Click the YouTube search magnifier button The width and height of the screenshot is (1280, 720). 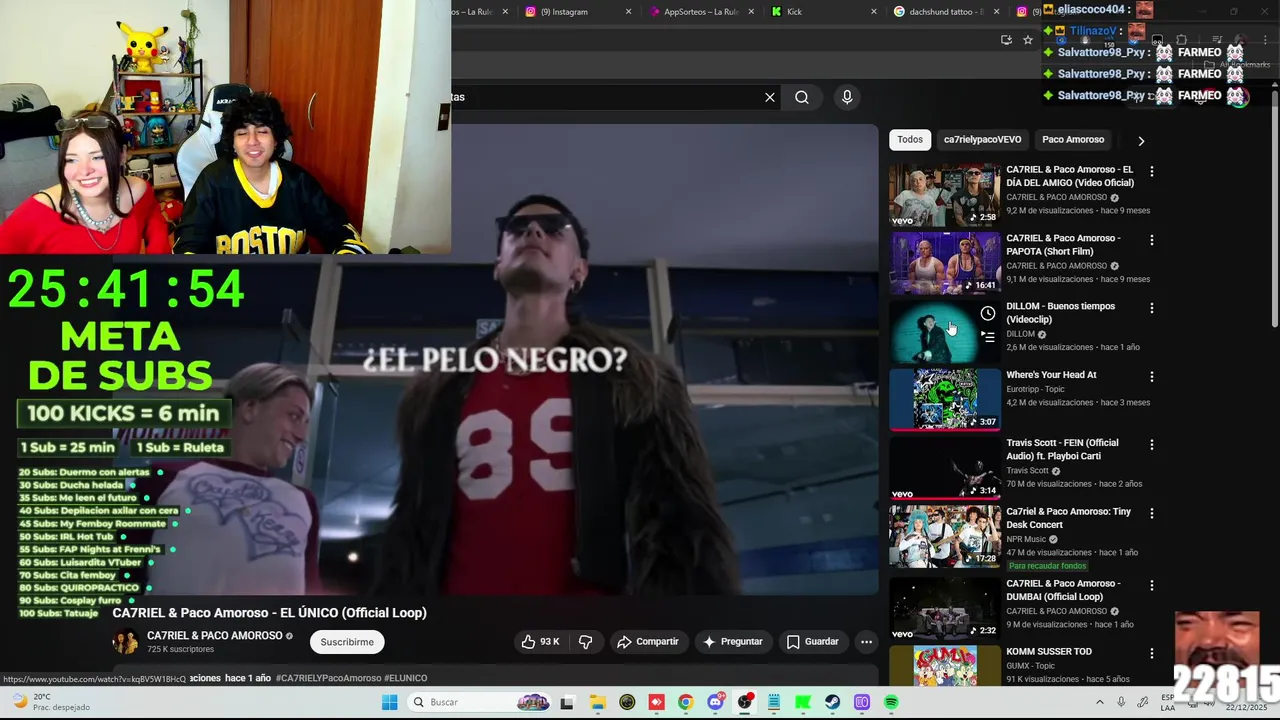pyautogui.click(x=802, y=97)
